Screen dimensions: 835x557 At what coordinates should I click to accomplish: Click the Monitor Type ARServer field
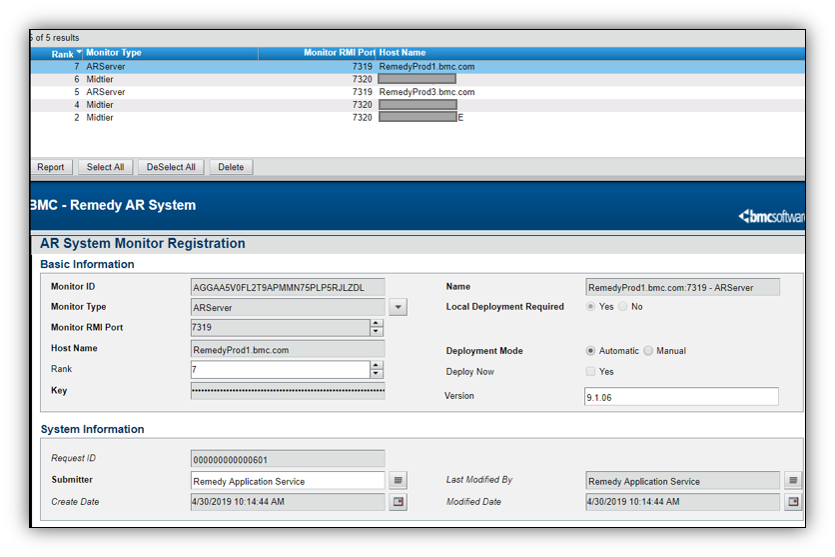click(288, 307)
